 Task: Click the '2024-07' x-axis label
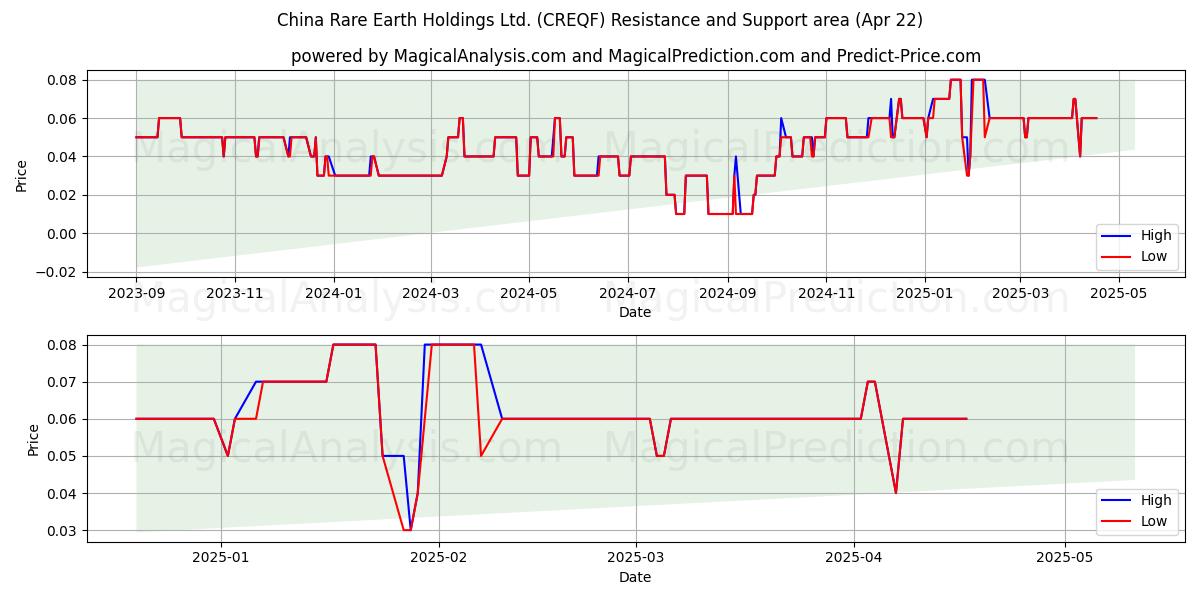(627, 295)
